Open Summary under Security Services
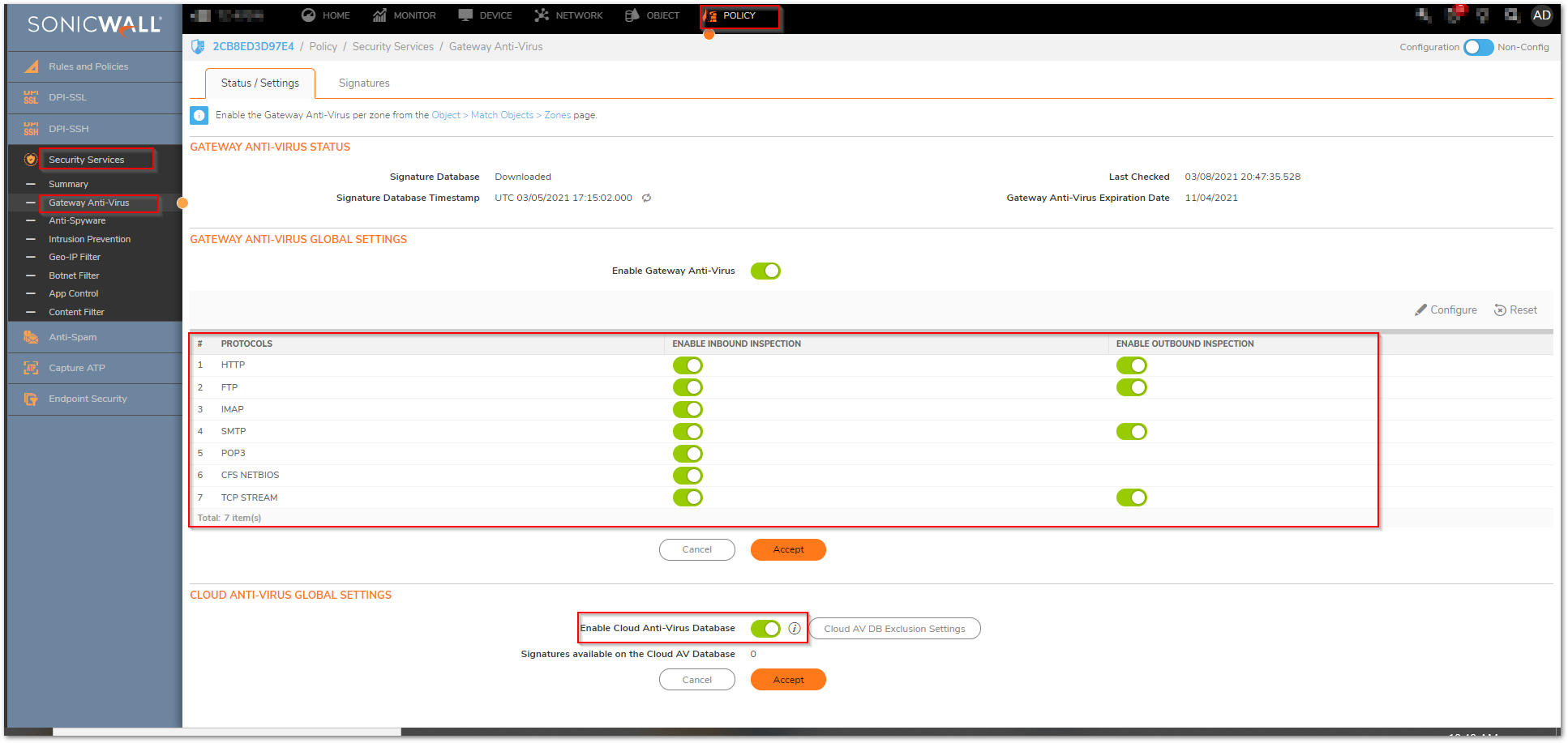The height and width of the screenshot is (743, 1568). [68, 185]
